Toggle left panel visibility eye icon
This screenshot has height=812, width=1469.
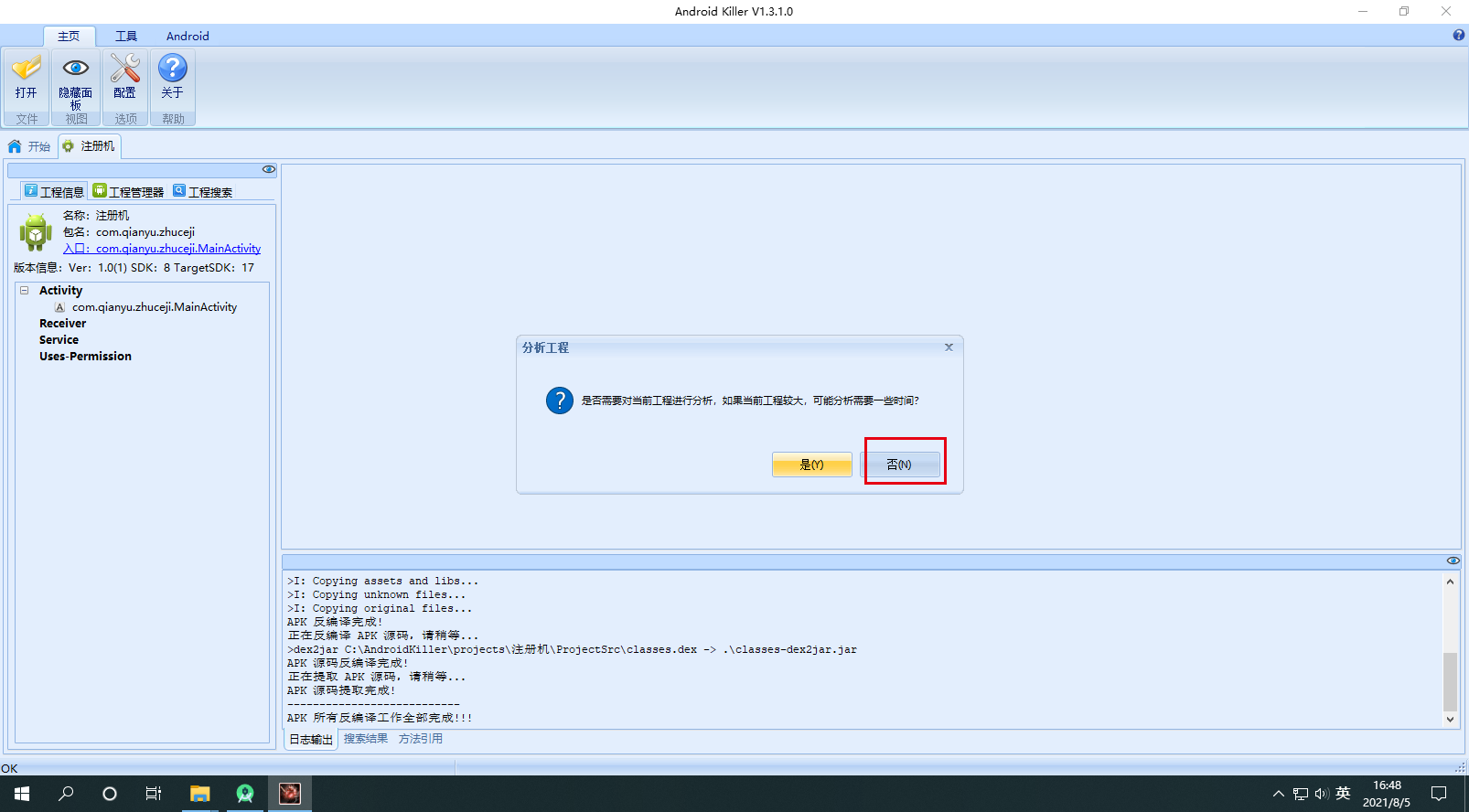coord(268,169)
